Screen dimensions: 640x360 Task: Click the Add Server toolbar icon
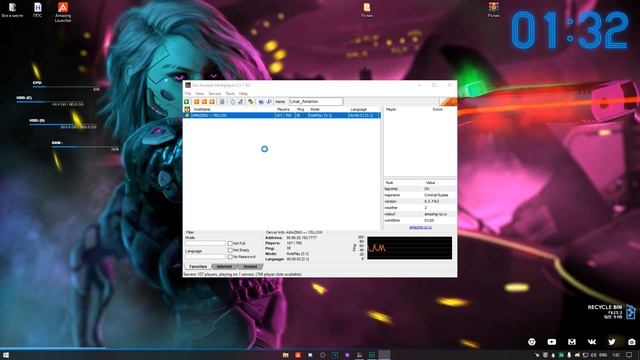pyautogui.click(x=196, y=101)
